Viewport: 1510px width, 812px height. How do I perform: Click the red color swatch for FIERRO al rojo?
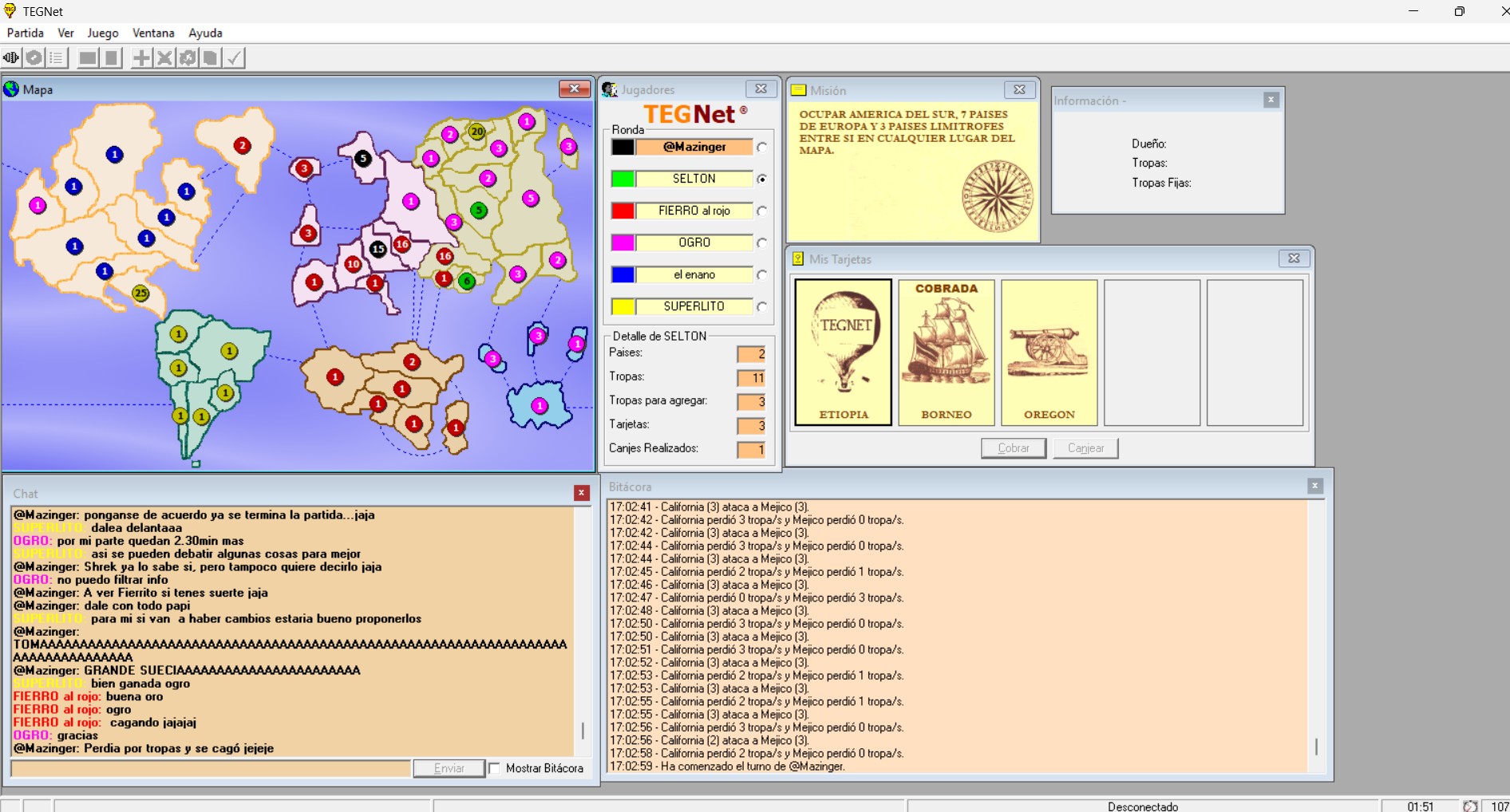coord(623,211)
